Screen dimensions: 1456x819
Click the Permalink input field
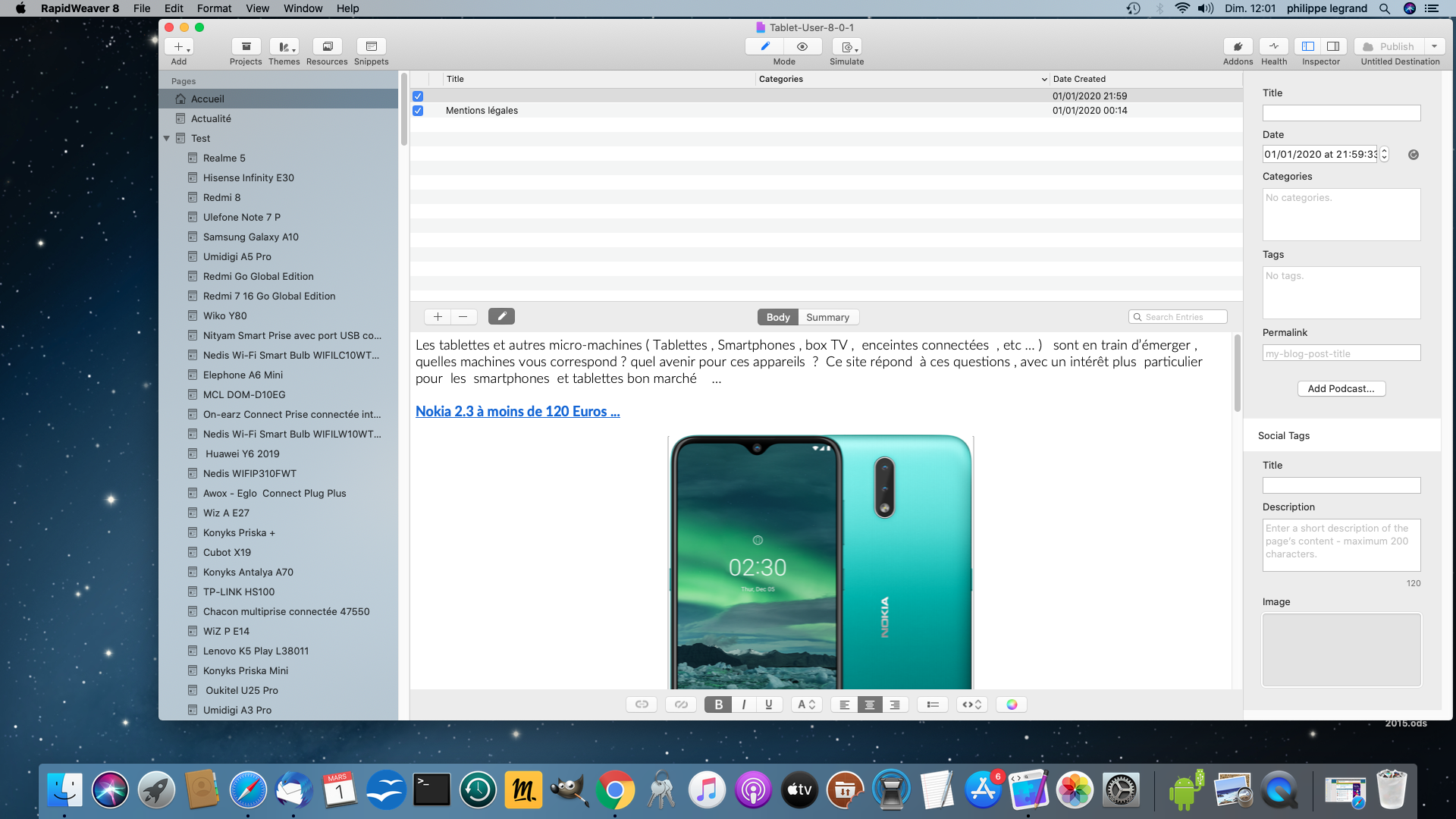click(1341, 352)
